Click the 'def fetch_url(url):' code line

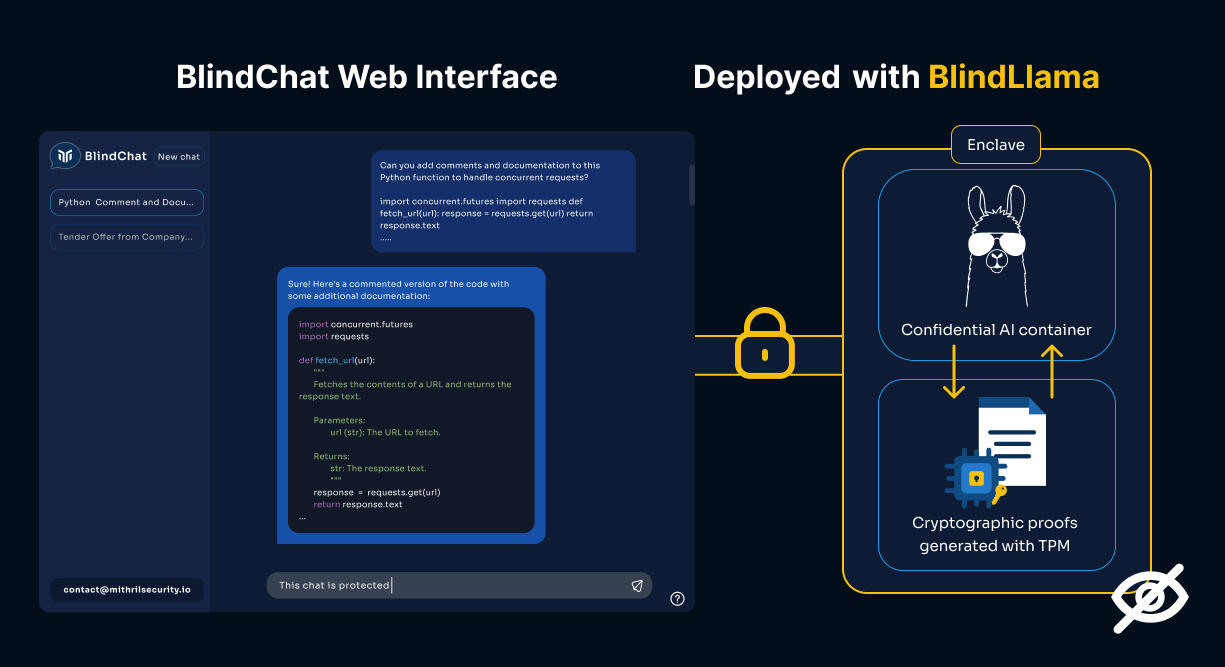[336, 360]
